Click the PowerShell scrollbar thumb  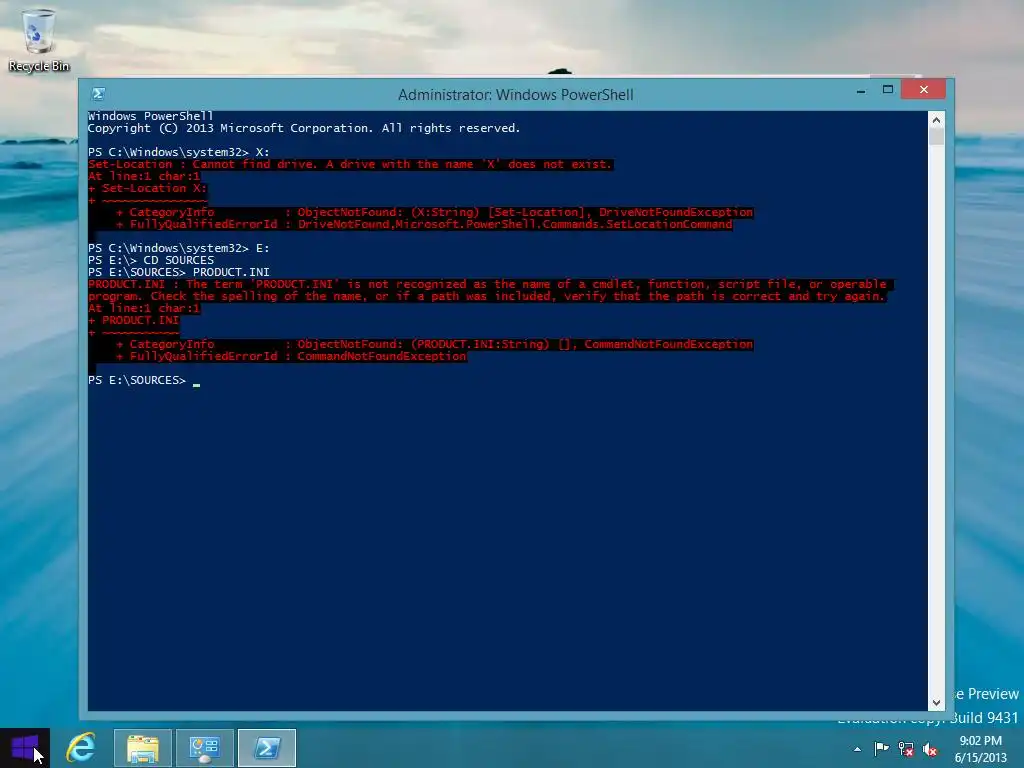point(936,136)
